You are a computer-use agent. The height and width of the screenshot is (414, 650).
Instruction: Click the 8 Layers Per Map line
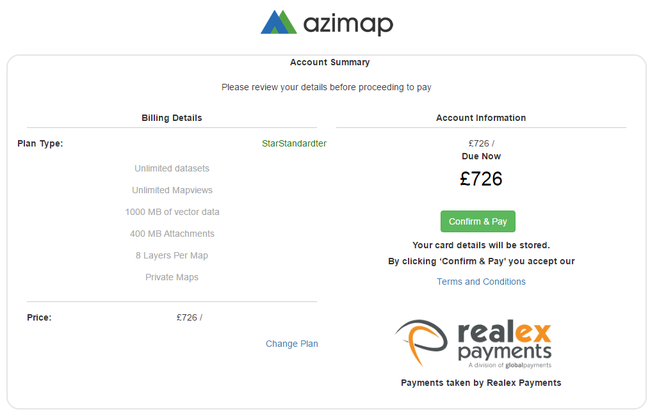pos(172,255)
